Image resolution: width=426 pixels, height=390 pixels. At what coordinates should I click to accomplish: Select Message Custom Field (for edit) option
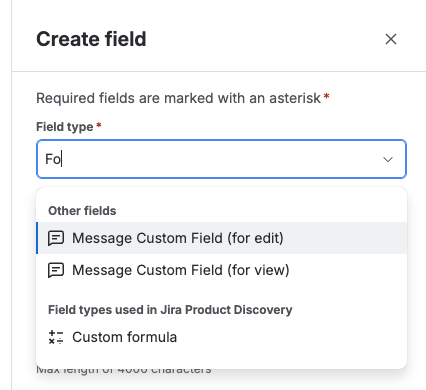tap(221, 238)
